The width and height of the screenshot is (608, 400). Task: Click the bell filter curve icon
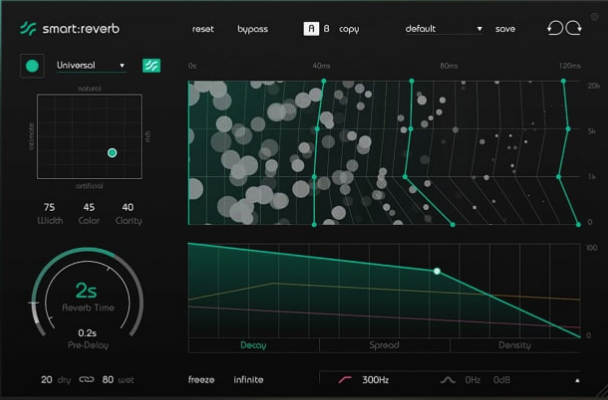pyautogui.click(x=448, y=380)
